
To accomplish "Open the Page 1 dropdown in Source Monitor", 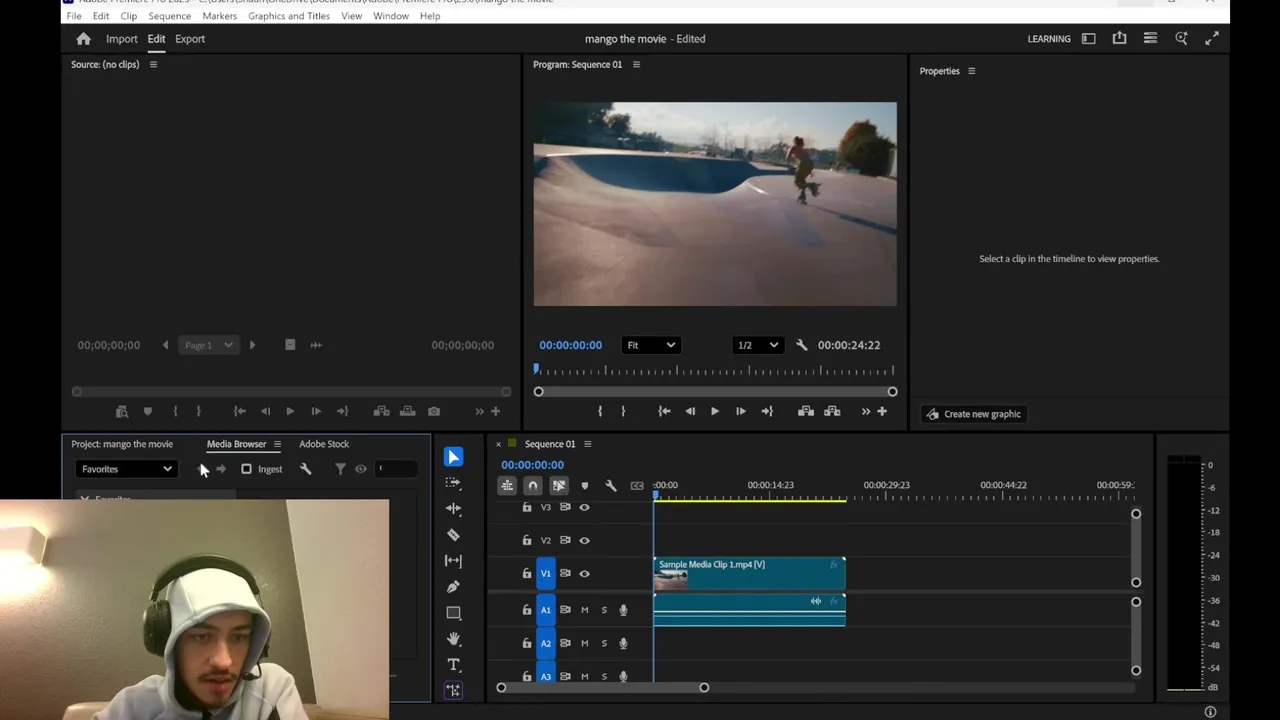I will [x=208, y=345].
